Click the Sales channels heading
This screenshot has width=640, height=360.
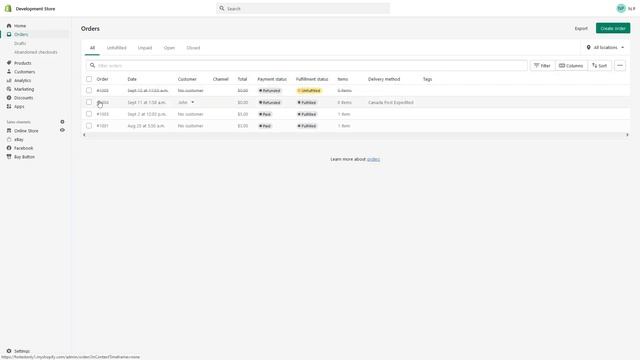18,122
